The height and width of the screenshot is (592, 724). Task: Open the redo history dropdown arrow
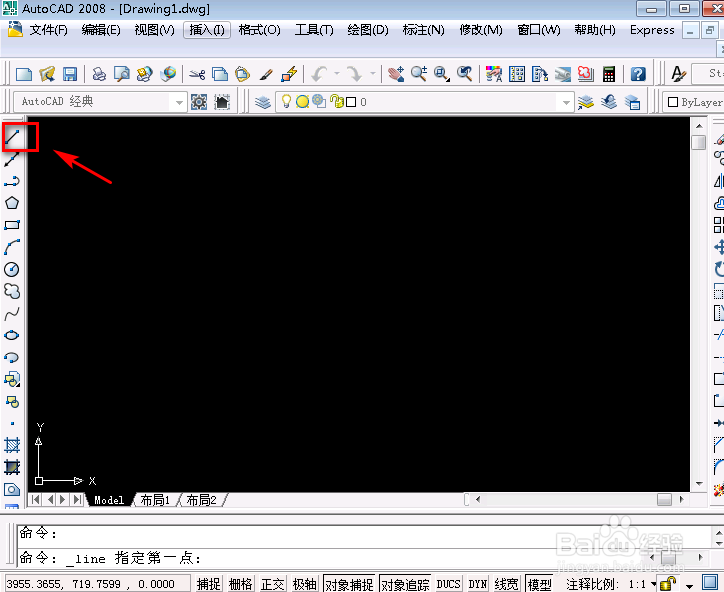pyautogui.click(x=373, y=73)
